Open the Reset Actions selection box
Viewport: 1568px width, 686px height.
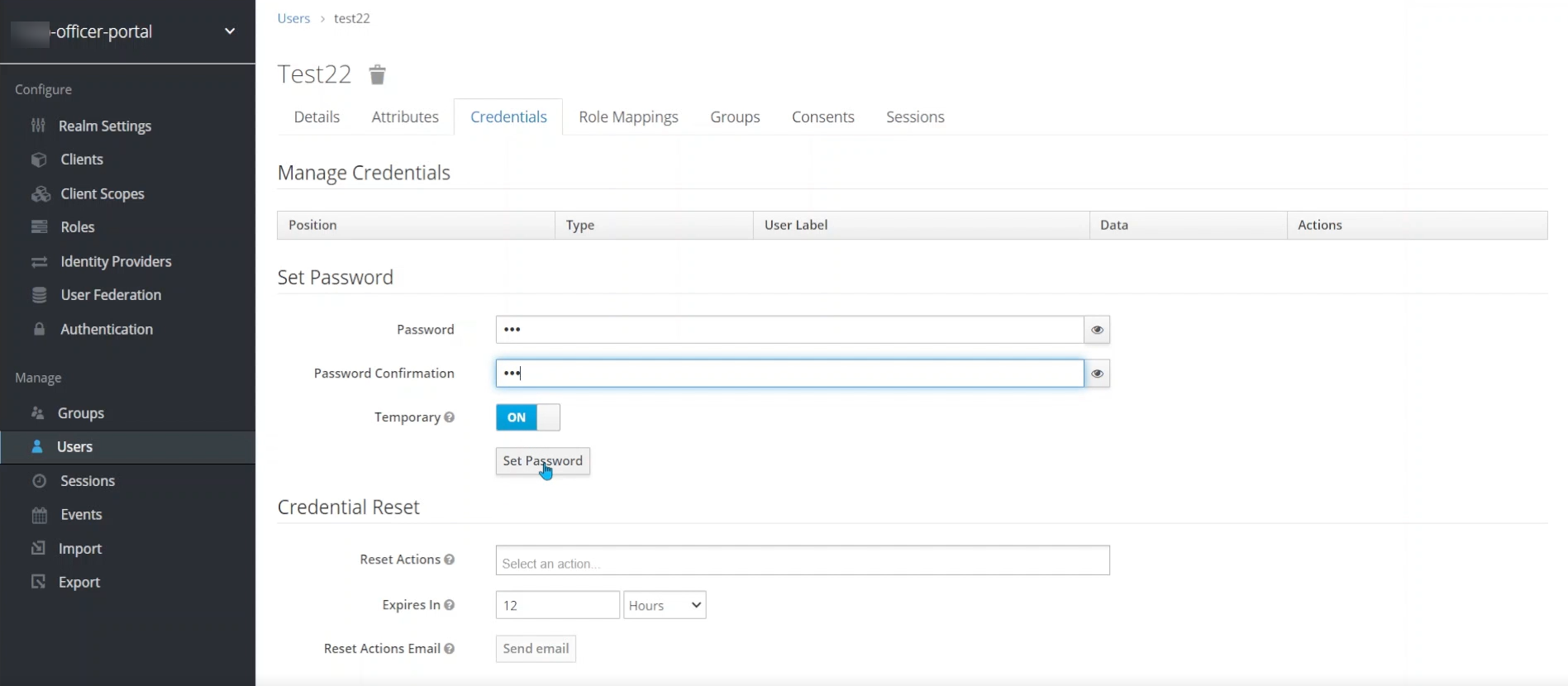click(803, 560)
